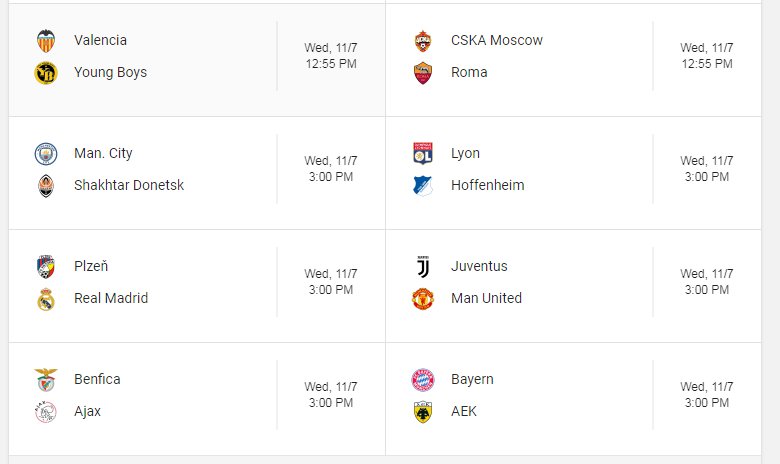Open the Real Madrid team name
Screen dimensions: 780x464
click(111, 298)
